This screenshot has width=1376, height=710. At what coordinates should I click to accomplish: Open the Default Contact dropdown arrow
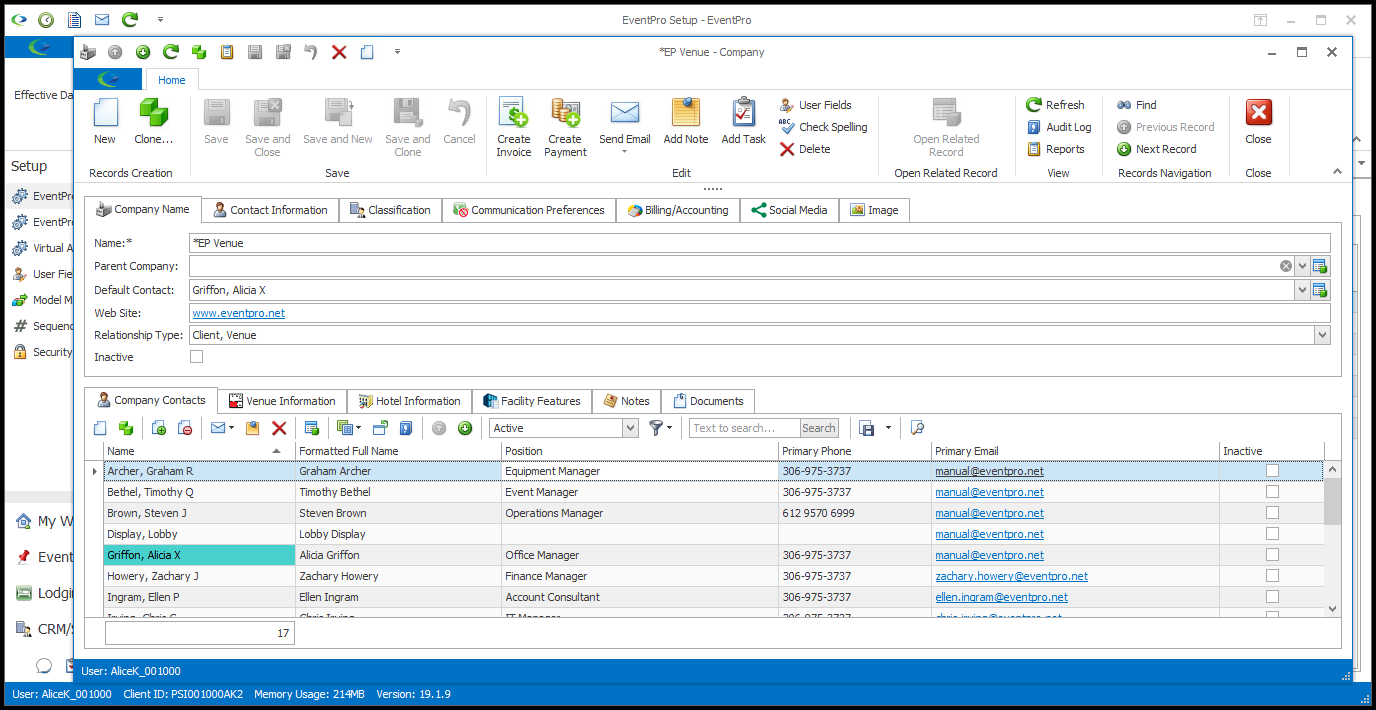1302,290
